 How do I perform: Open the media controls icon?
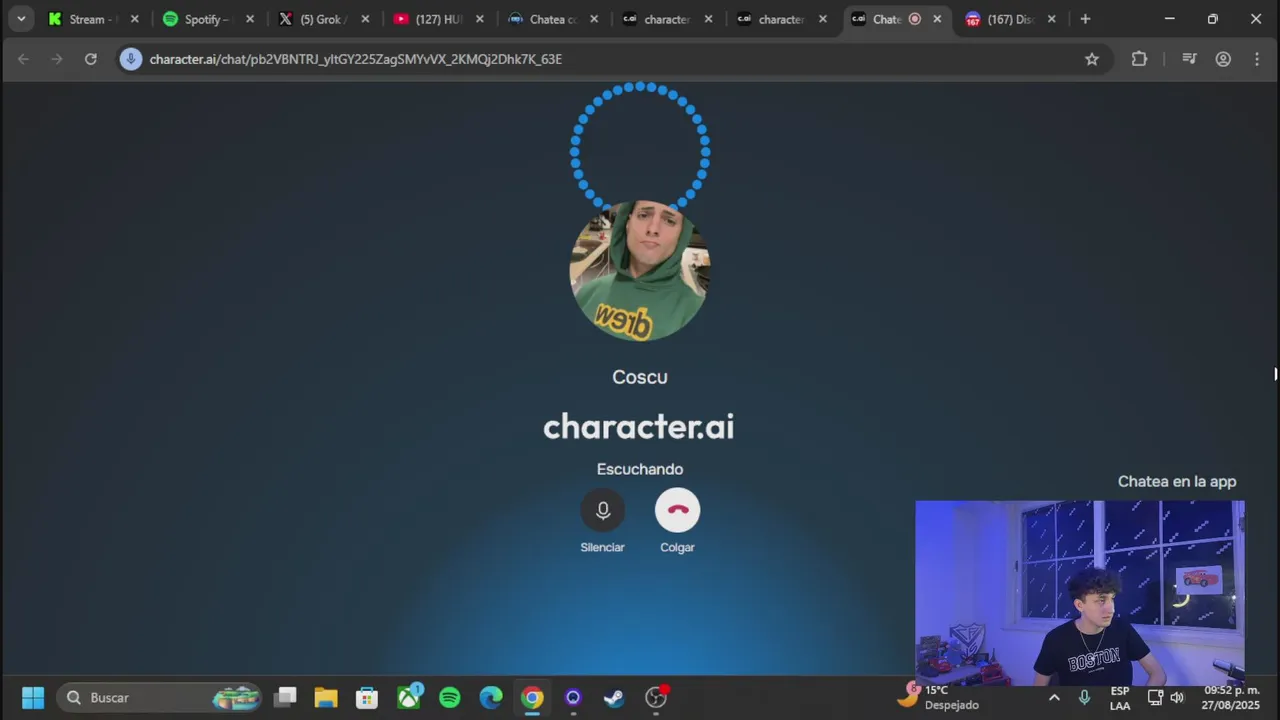click(1189, 59)
